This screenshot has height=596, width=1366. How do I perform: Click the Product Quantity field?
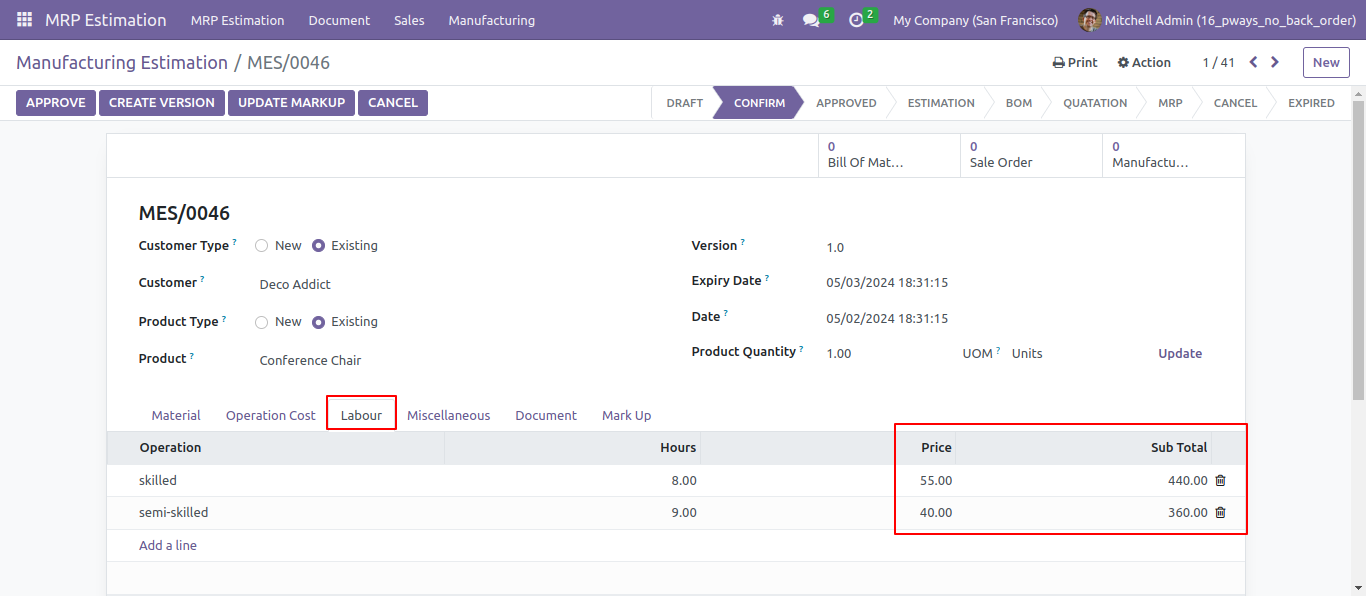[x=883, y=353]
